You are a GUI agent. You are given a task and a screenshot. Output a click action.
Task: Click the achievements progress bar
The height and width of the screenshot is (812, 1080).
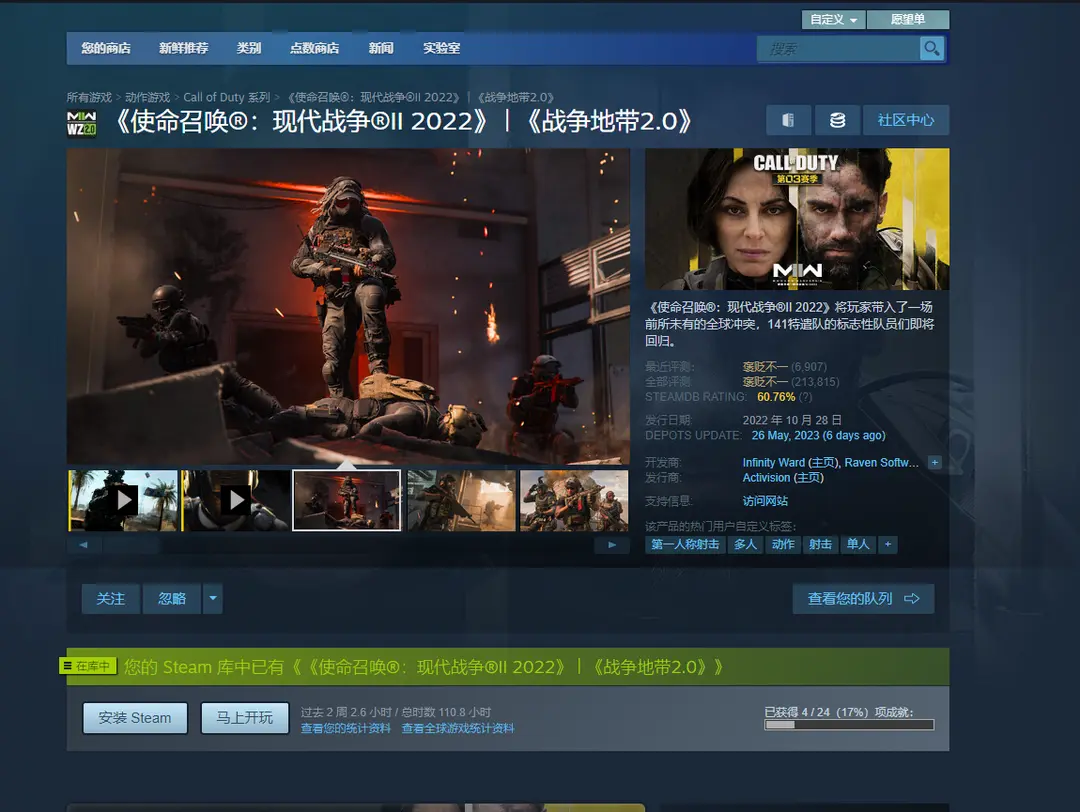point(849,725)
